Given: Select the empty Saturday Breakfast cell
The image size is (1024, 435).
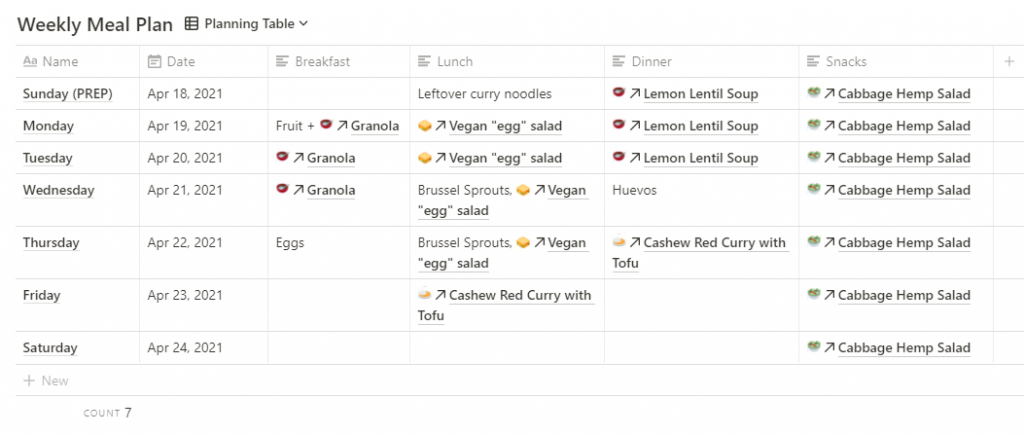Looking at the screenshot, I should 338,347.
